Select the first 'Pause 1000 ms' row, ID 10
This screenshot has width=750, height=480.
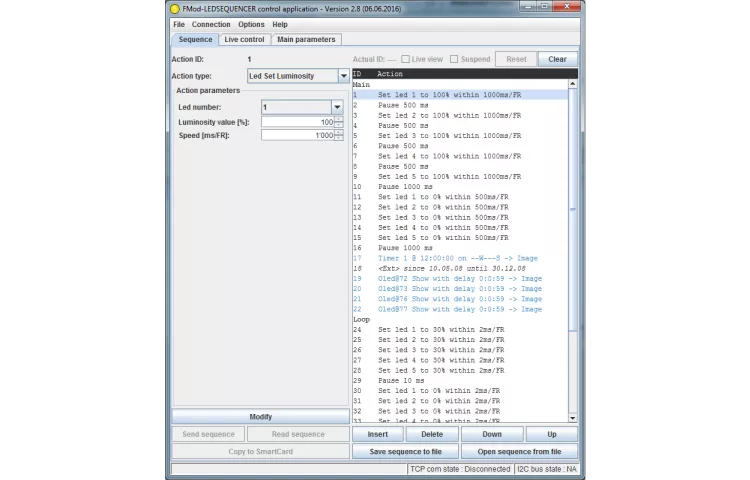(405, 187)
